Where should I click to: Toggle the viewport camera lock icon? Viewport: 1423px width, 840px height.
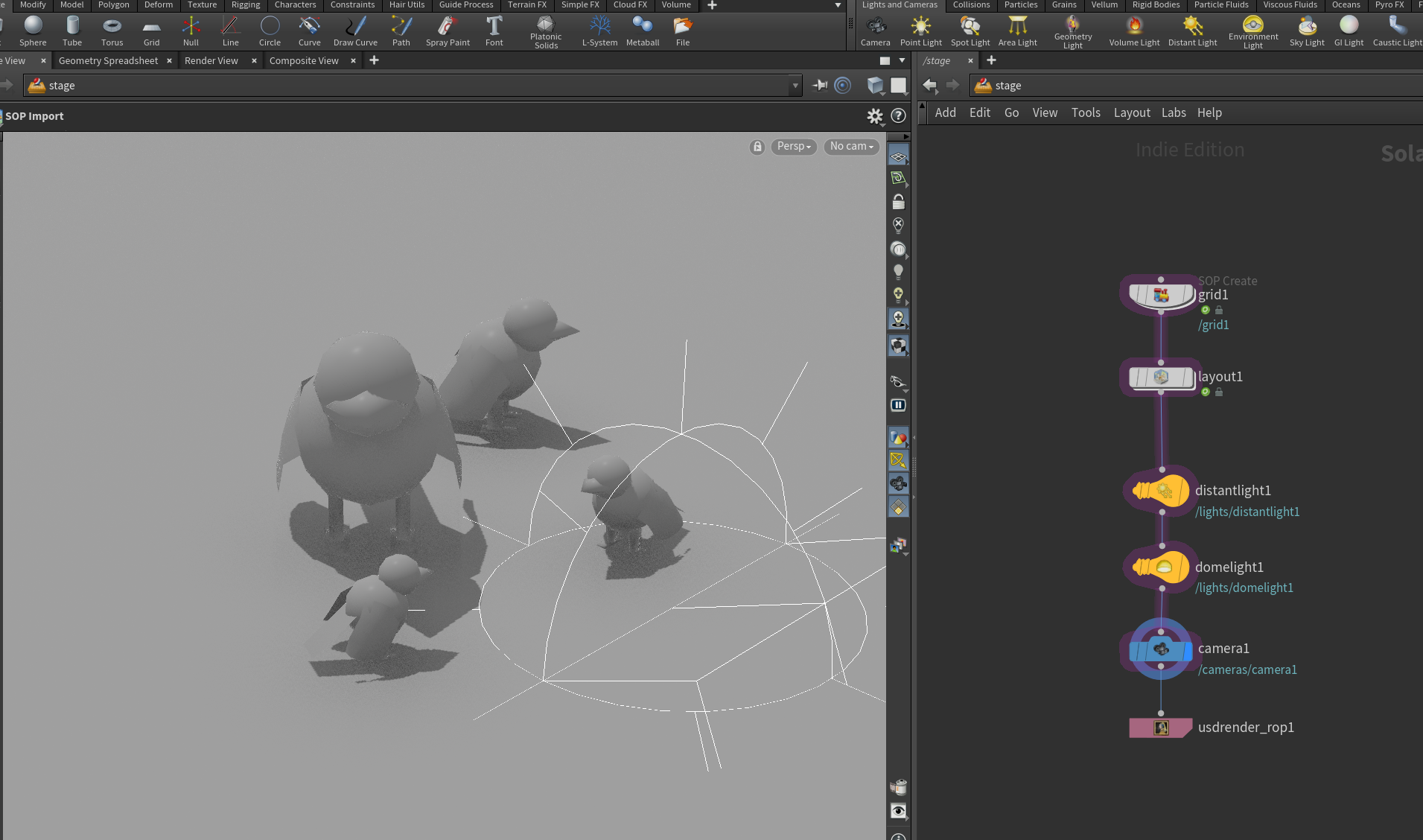(x=757, y=147)
